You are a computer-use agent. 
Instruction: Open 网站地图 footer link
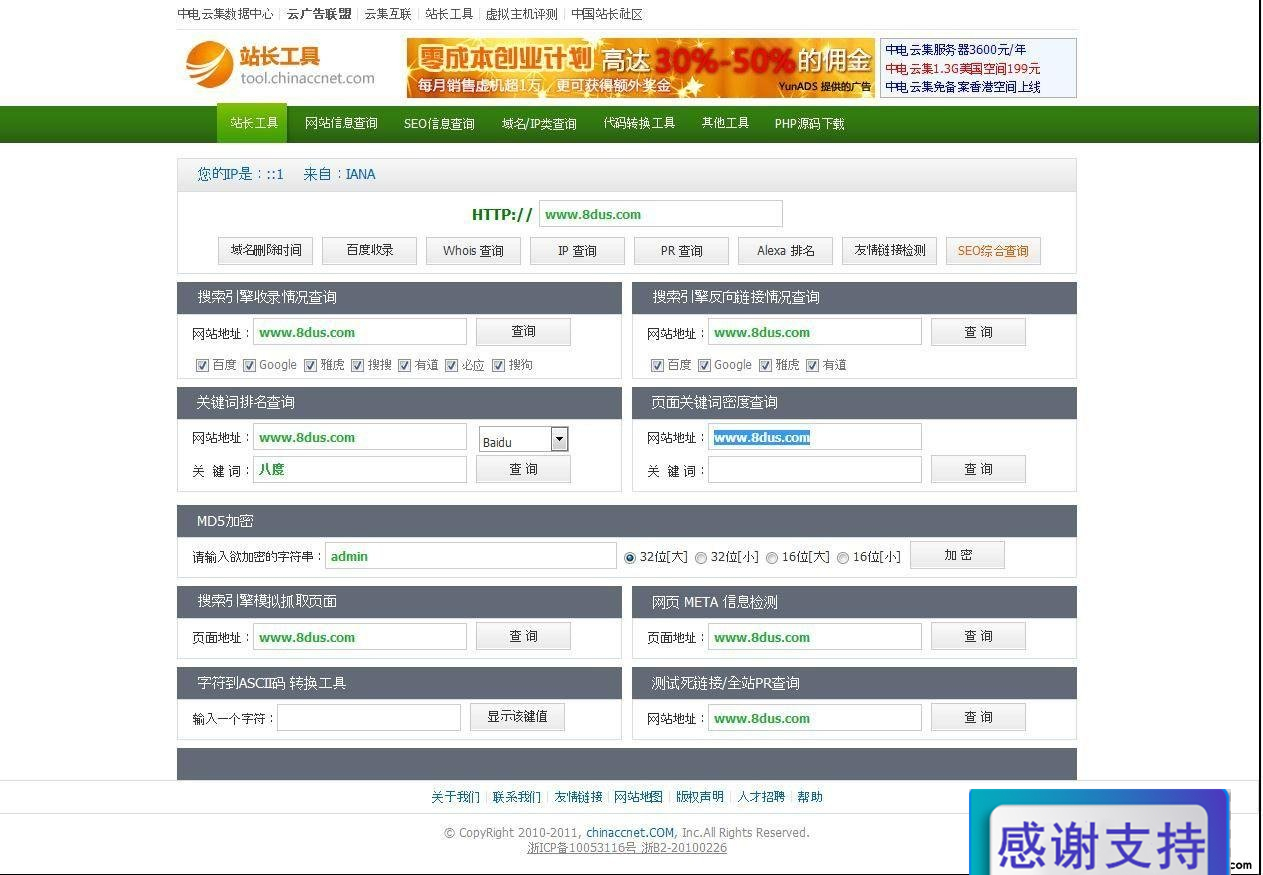[639, 797]
